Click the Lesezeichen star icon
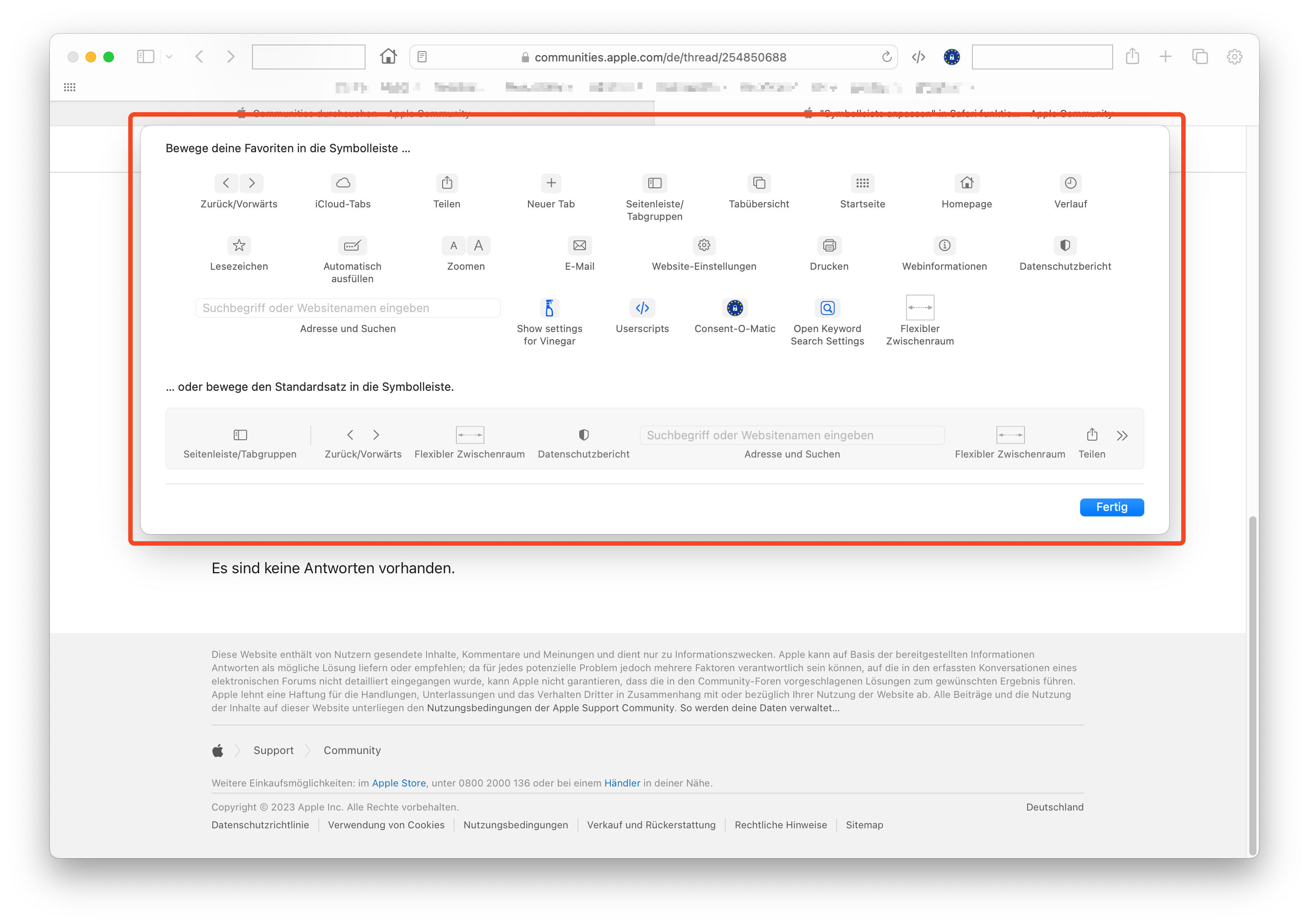Image resolution: width=1309 pixels, height=924 pixels. click(239, 245)
